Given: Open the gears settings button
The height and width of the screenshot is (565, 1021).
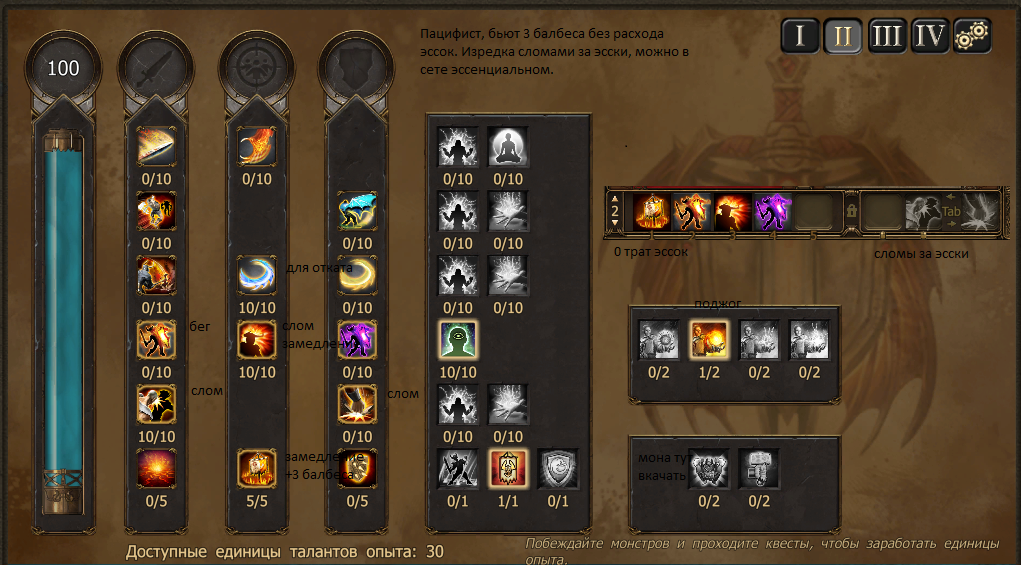Looking at the screenshot, I should click(972, 35).
